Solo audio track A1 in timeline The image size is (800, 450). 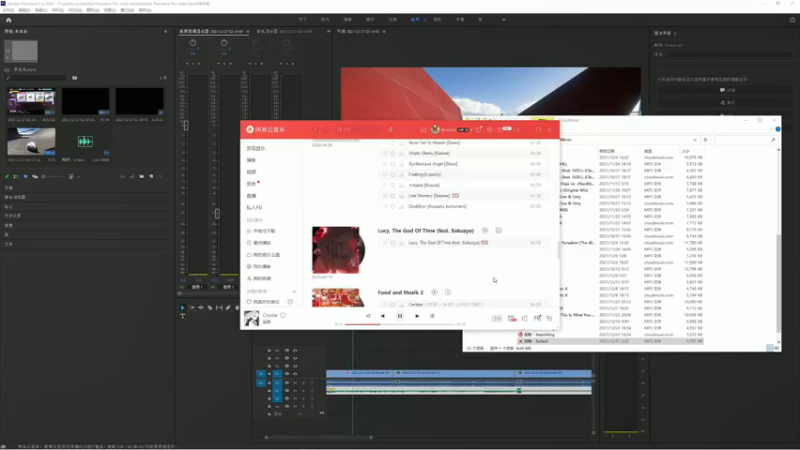click(x=303, y=383)
